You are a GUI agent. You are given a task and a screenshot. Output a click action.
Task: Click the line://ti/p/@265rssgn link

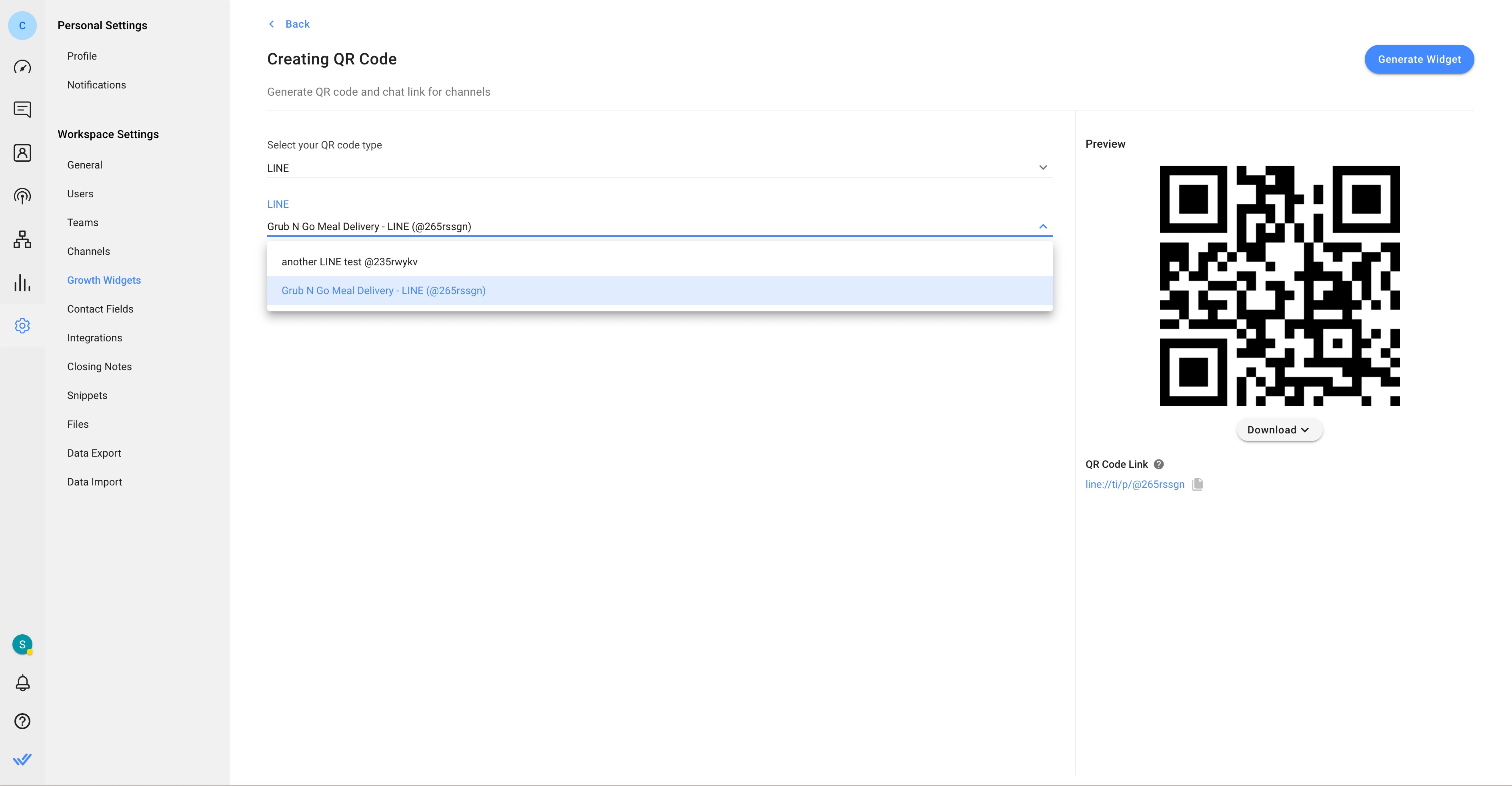[1135, 484]
